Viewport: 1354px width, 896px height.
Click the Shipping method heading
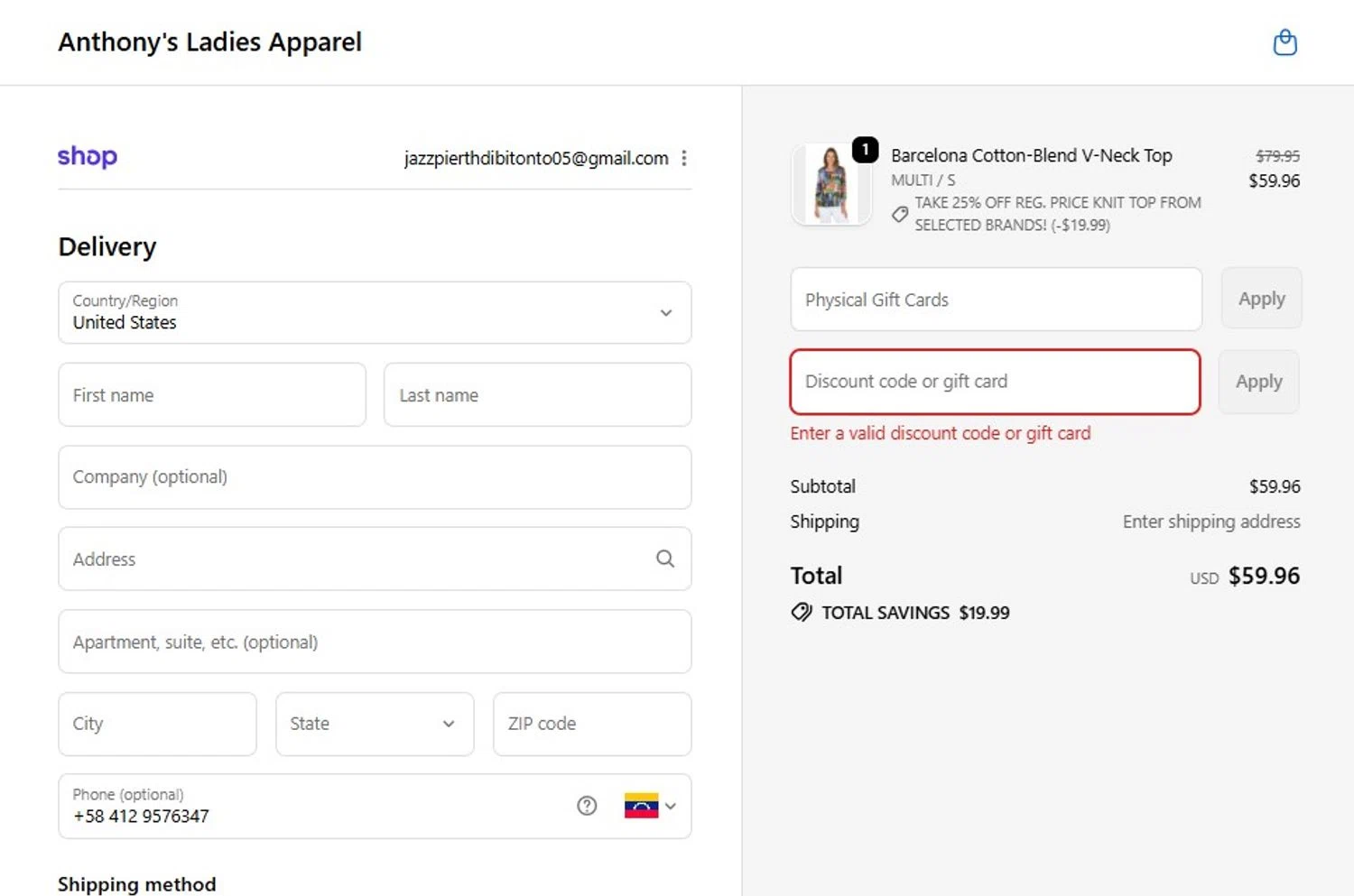point(137,884)
